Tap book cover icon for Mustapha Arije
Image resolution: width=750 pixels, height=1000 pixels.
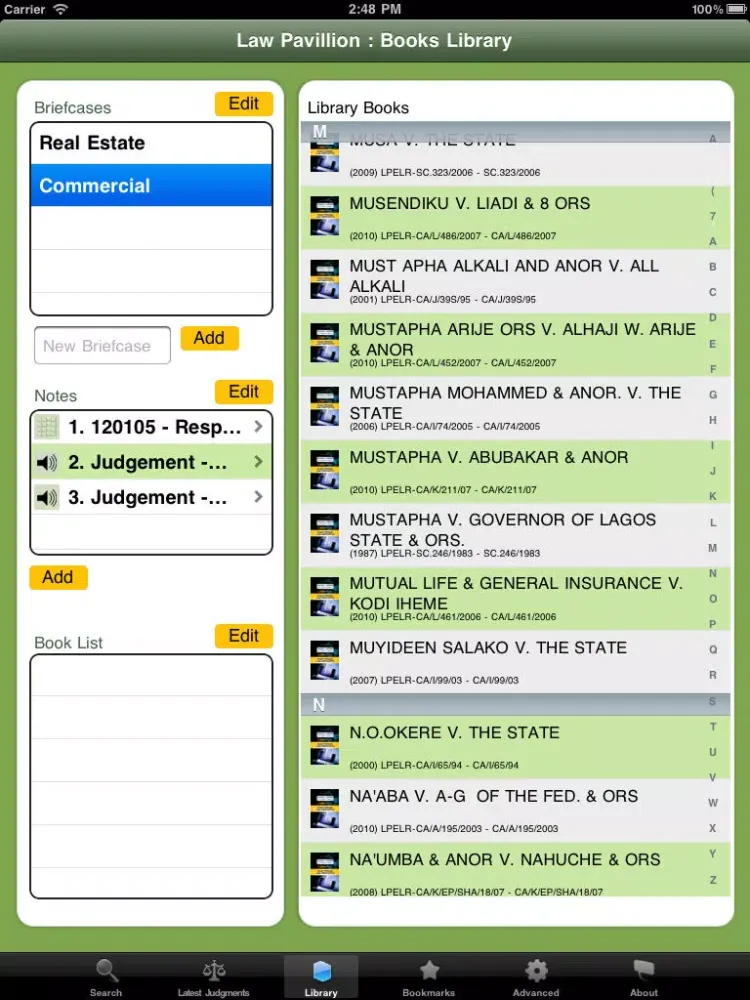click(325, 342)
